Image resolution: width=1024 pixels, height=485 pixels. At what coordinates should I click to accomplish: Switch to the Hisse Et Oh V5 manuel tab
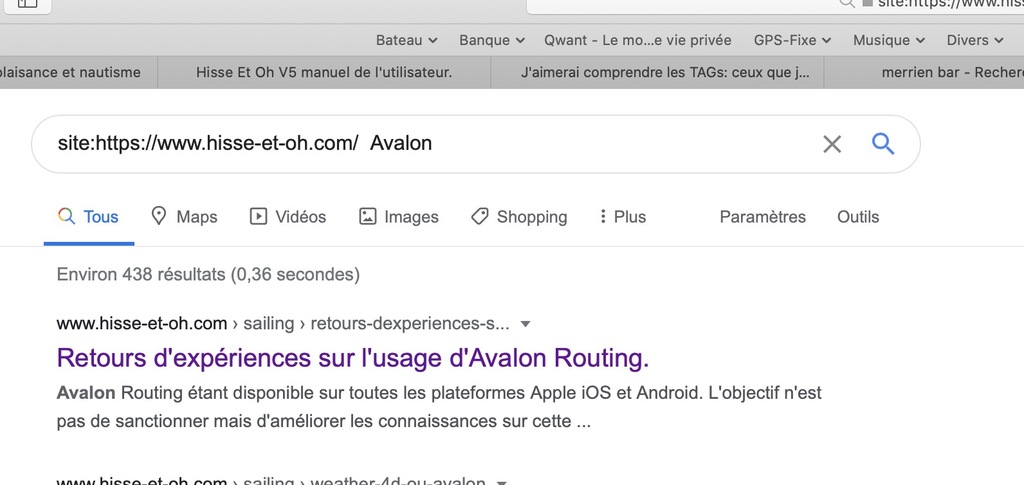tap(324, 72)
